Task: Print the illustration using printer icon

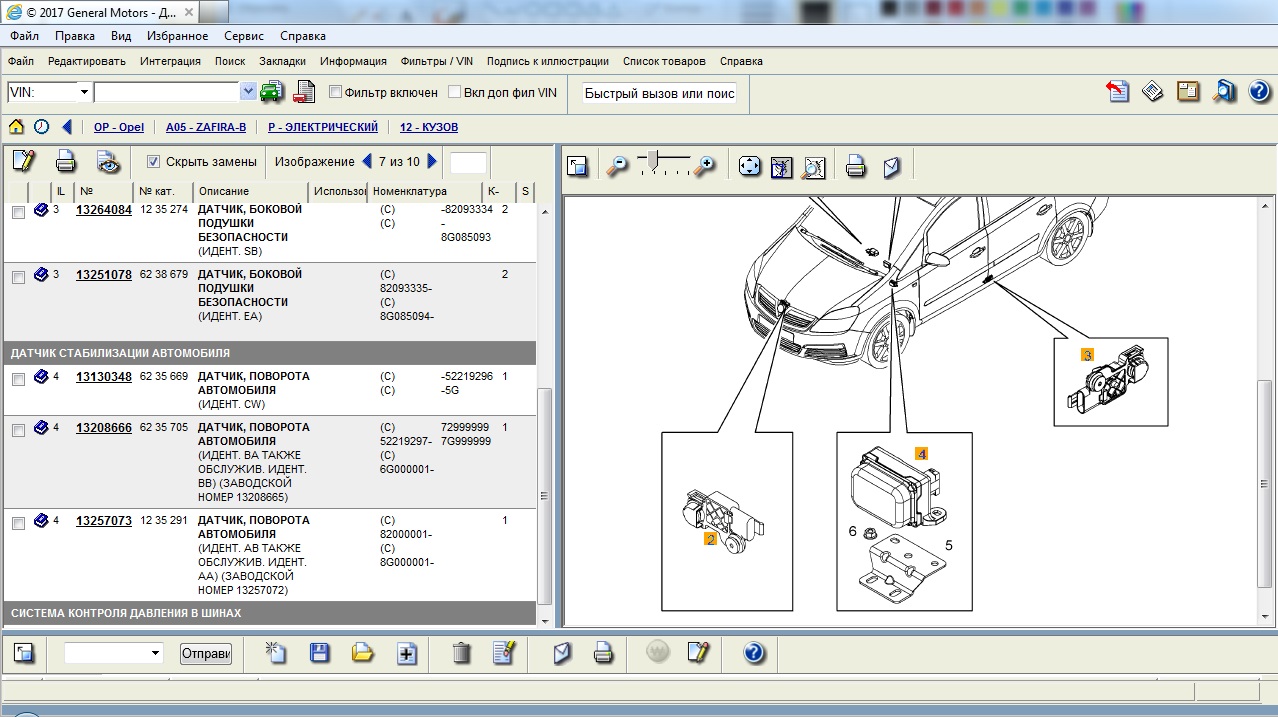Action: pyautogui.click(x=856, y=165)
